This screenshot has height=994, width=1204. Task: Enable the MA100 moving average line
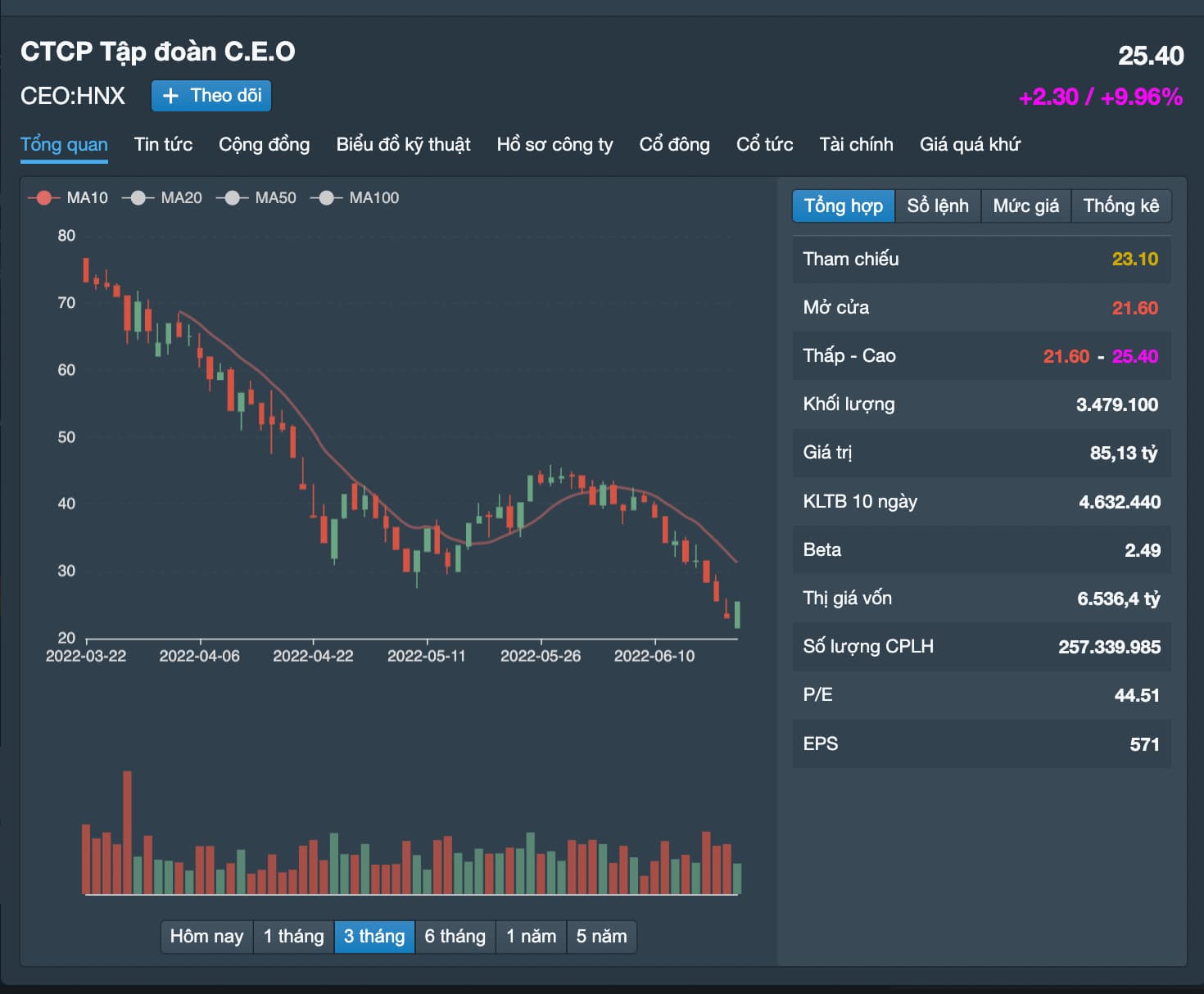(x=355, y=197)
